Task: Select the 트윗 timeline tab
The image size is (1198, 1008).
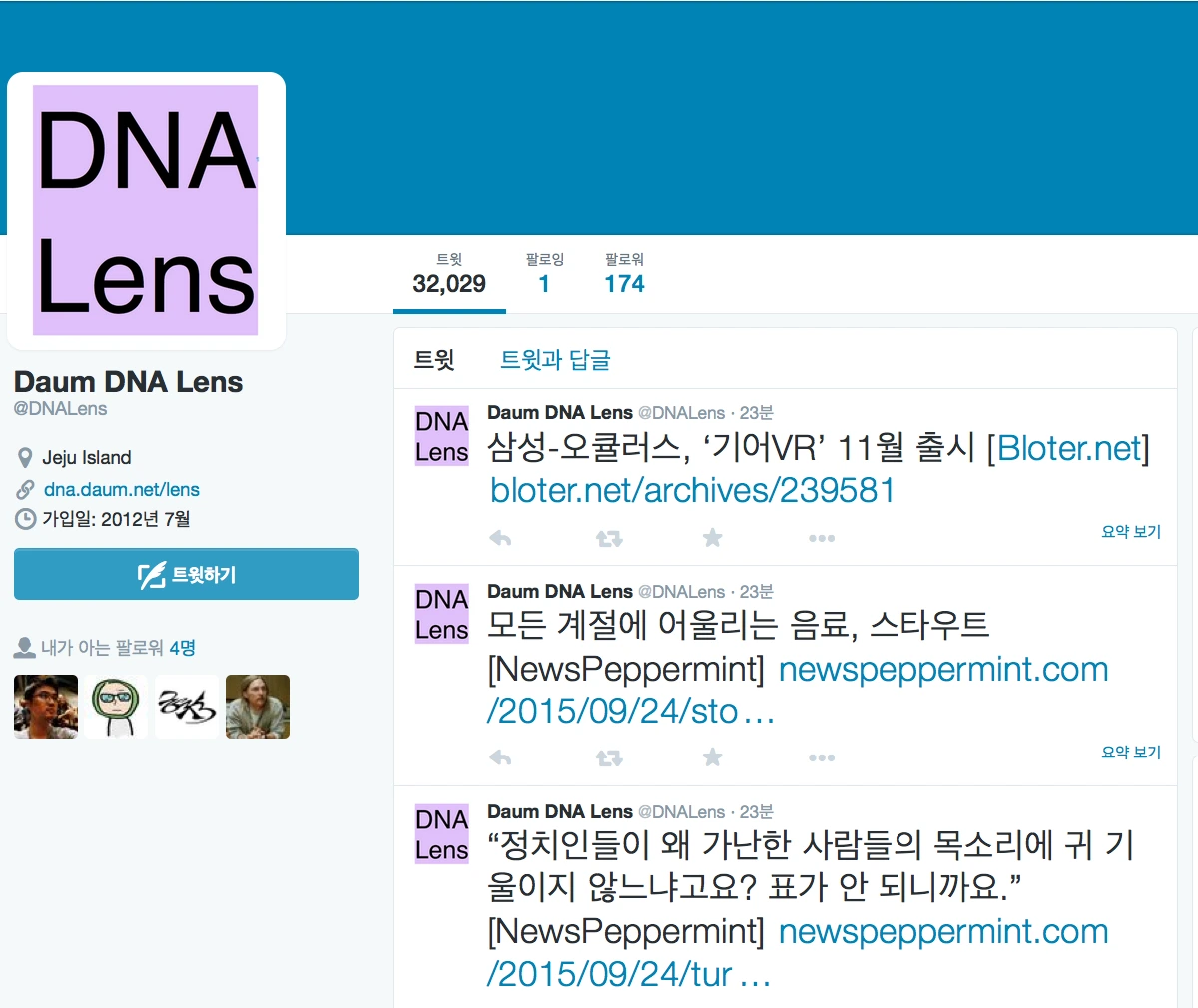Action: (x=434, y=360)
